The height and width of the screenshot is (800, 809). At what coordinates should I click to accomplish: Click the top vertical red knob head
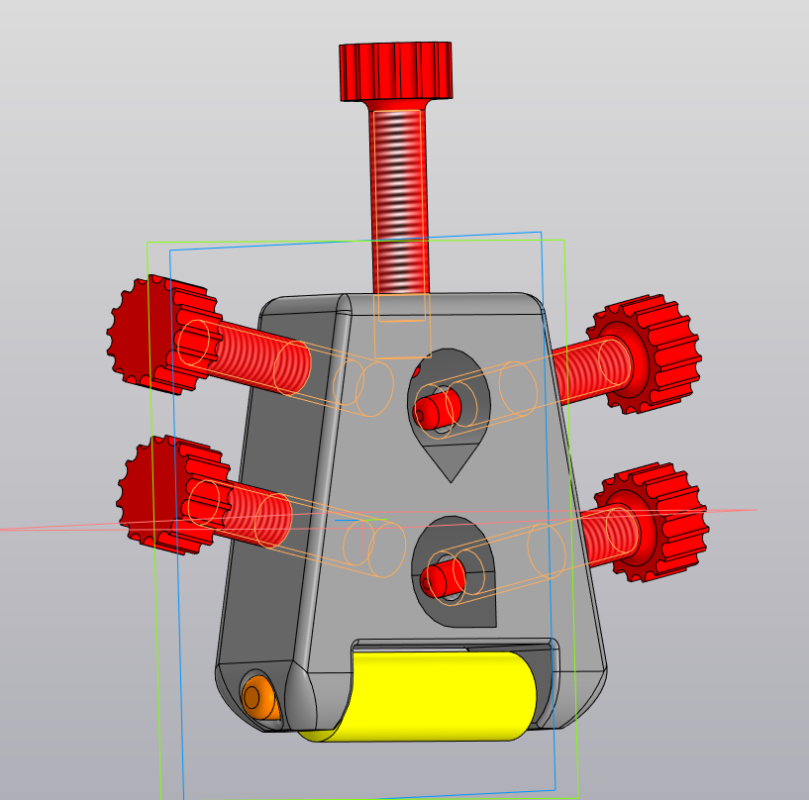tap(396, 71)
